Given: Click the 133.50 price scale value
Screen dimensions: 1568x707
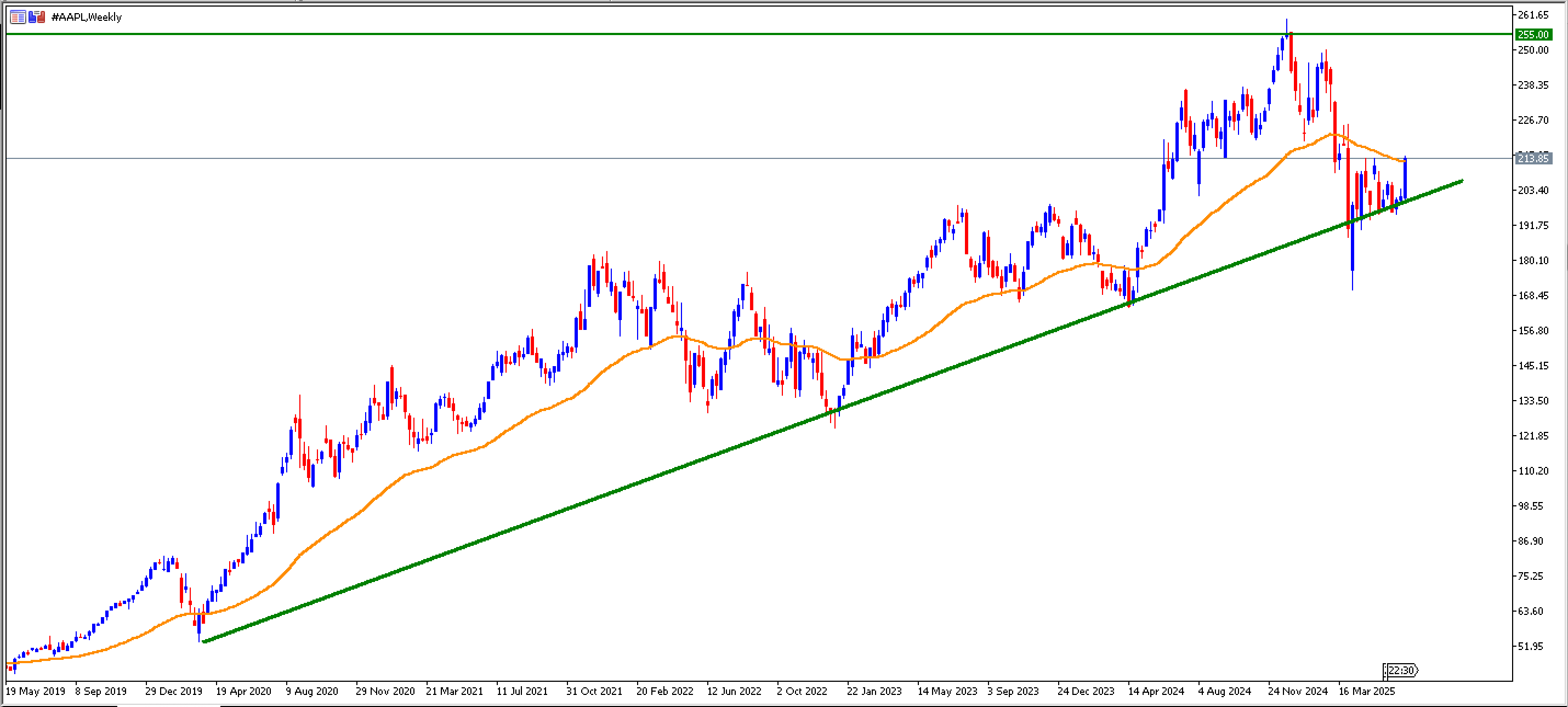Looking at the screenshot, I should 1533,401.
